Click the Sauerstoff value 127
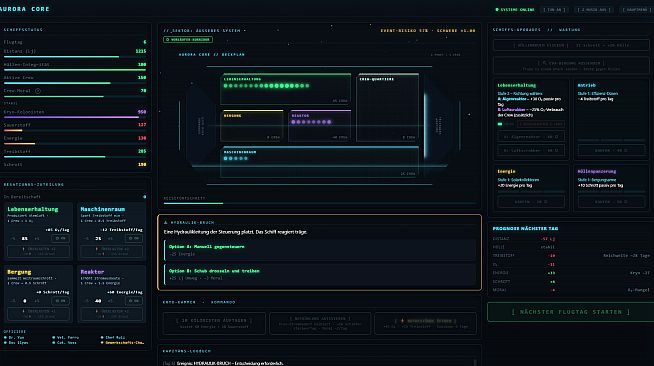654x366 pixels. coord(142,125)
